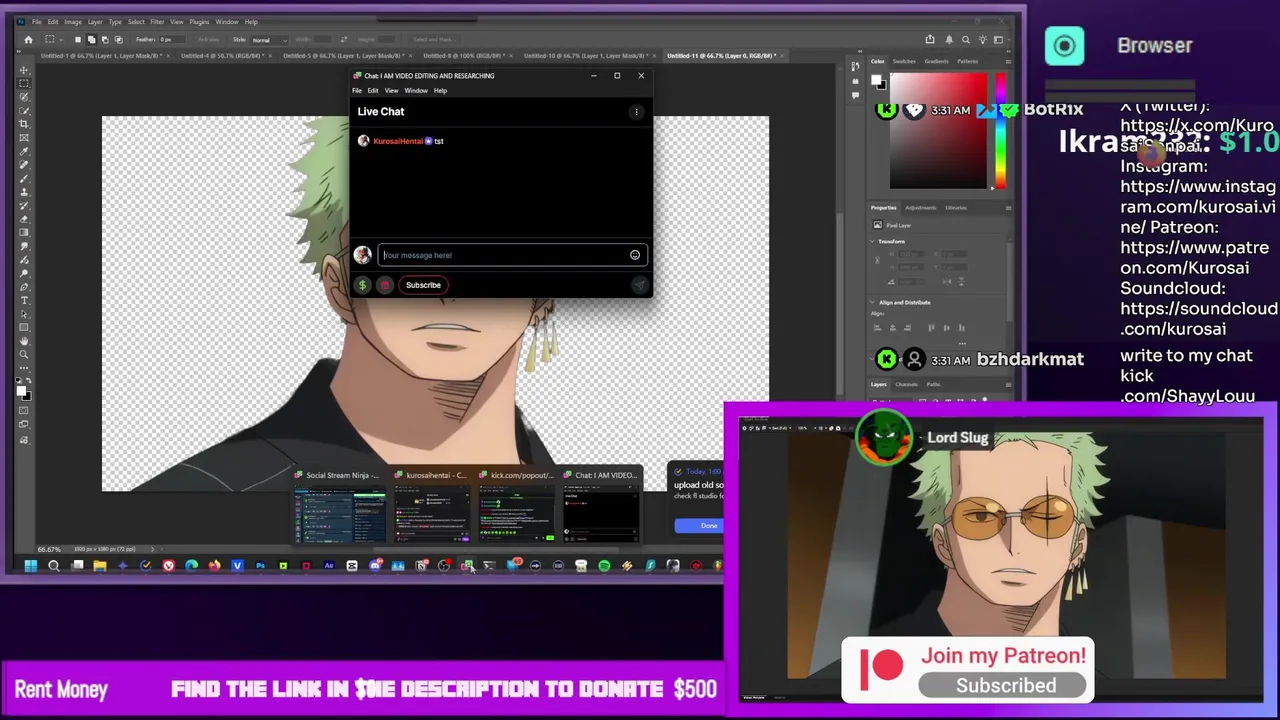Click the emoji icon in chat box
Screen dimensions: 1280x720
(635, 255)
